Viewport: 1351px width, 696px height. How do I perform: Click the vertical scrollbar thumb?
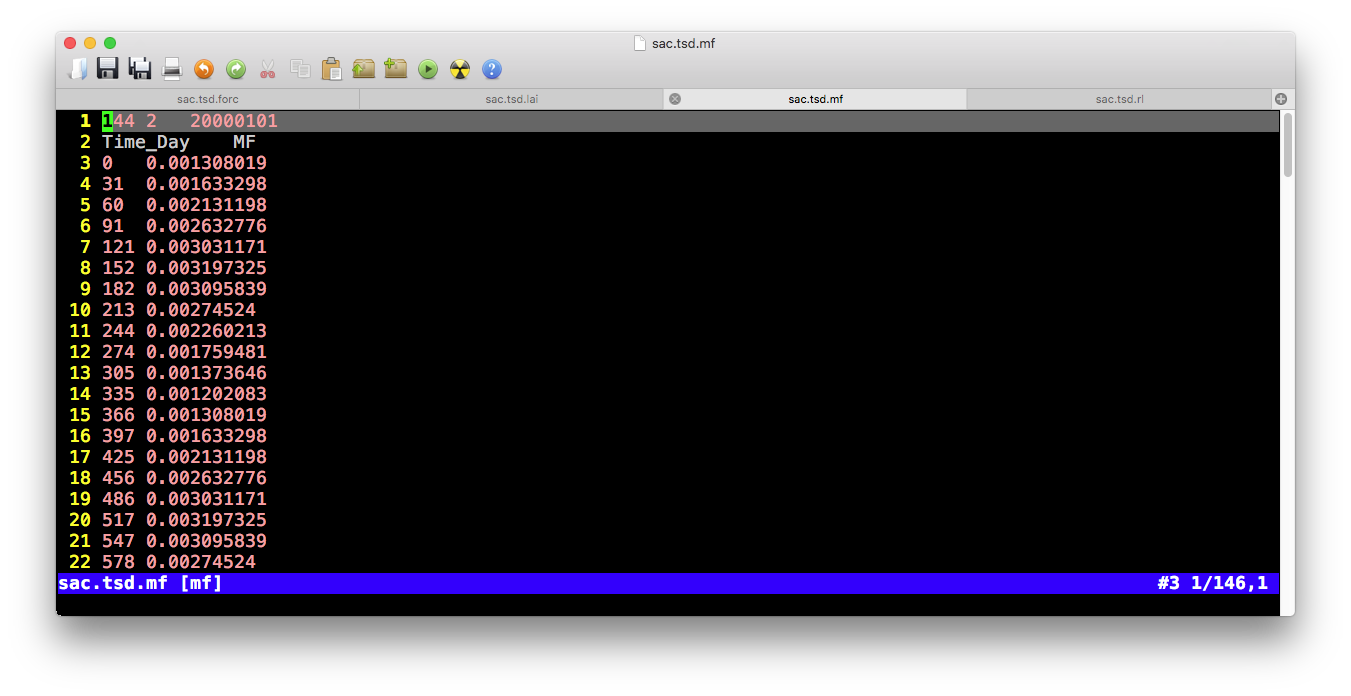1288,145
